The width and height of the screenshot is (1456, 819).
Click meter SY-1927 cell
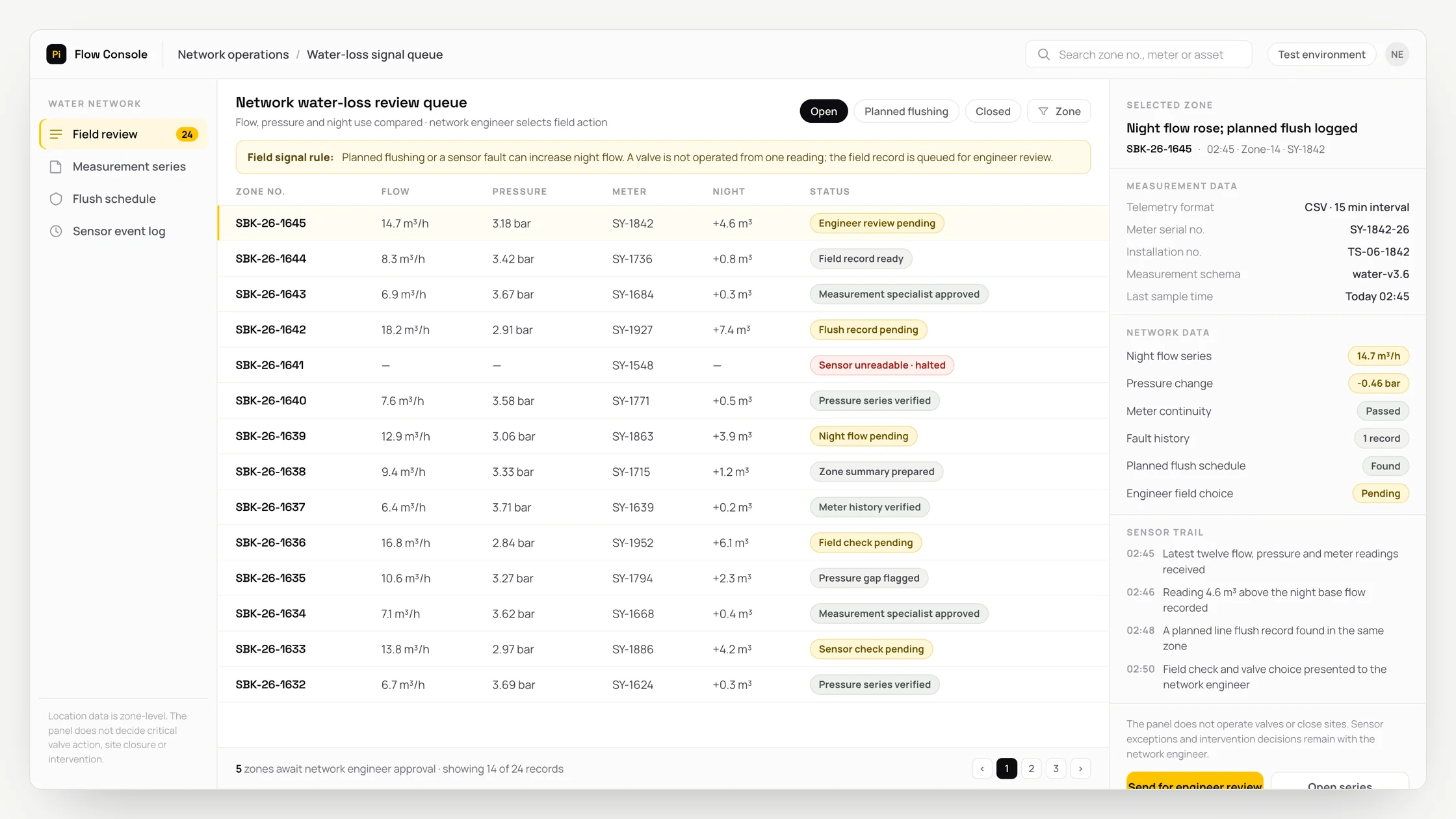(x=632, y=330)
